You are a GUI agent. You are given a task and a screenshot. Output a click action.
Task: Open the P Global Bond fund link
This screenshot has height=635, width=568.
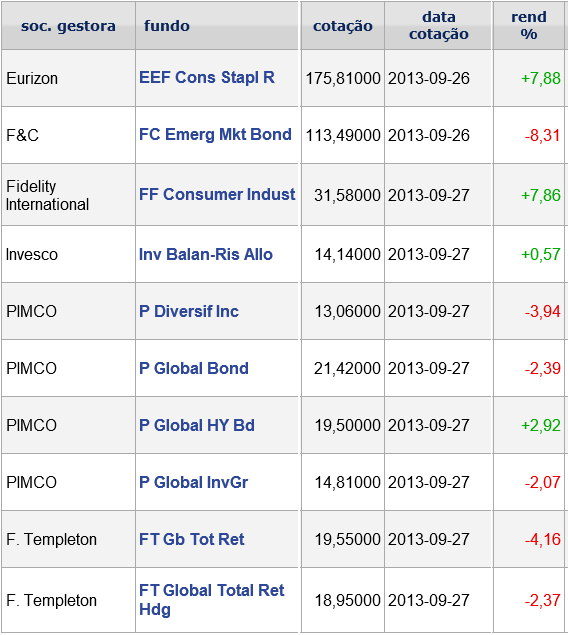194,369
